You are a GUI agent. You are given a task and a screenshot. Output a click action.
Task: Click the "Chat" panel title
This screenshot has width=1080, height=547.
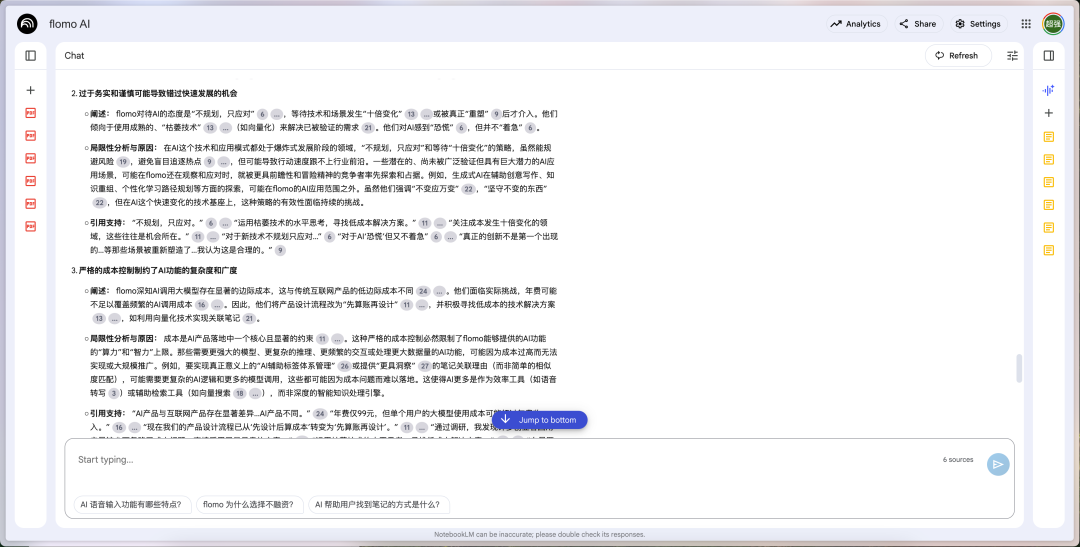[x=74, y=56]
